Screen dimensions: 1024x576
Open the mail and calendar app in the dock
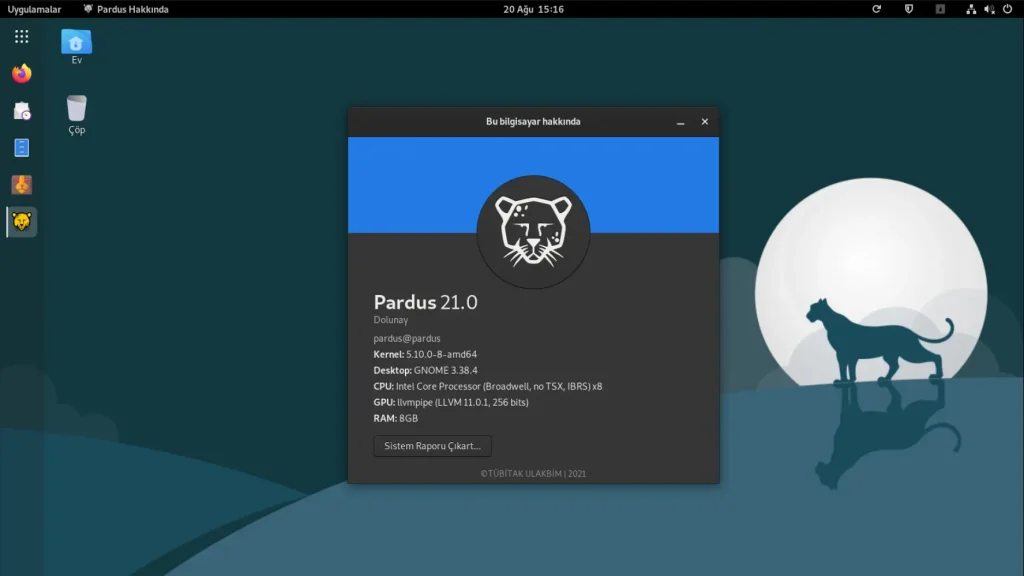click(x=22, y=110)
